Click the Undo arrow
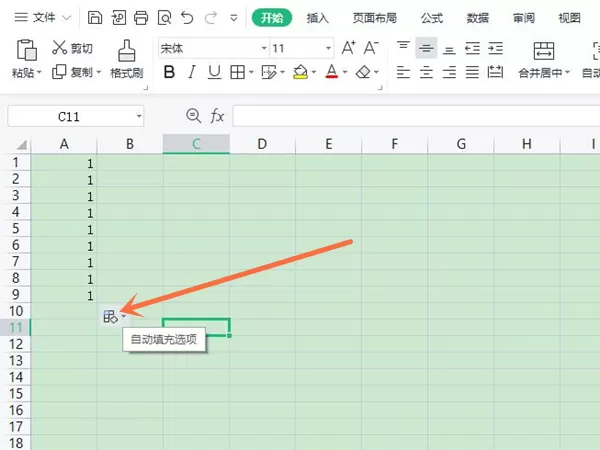The image size is (600, 450). [x=187, y=18]
